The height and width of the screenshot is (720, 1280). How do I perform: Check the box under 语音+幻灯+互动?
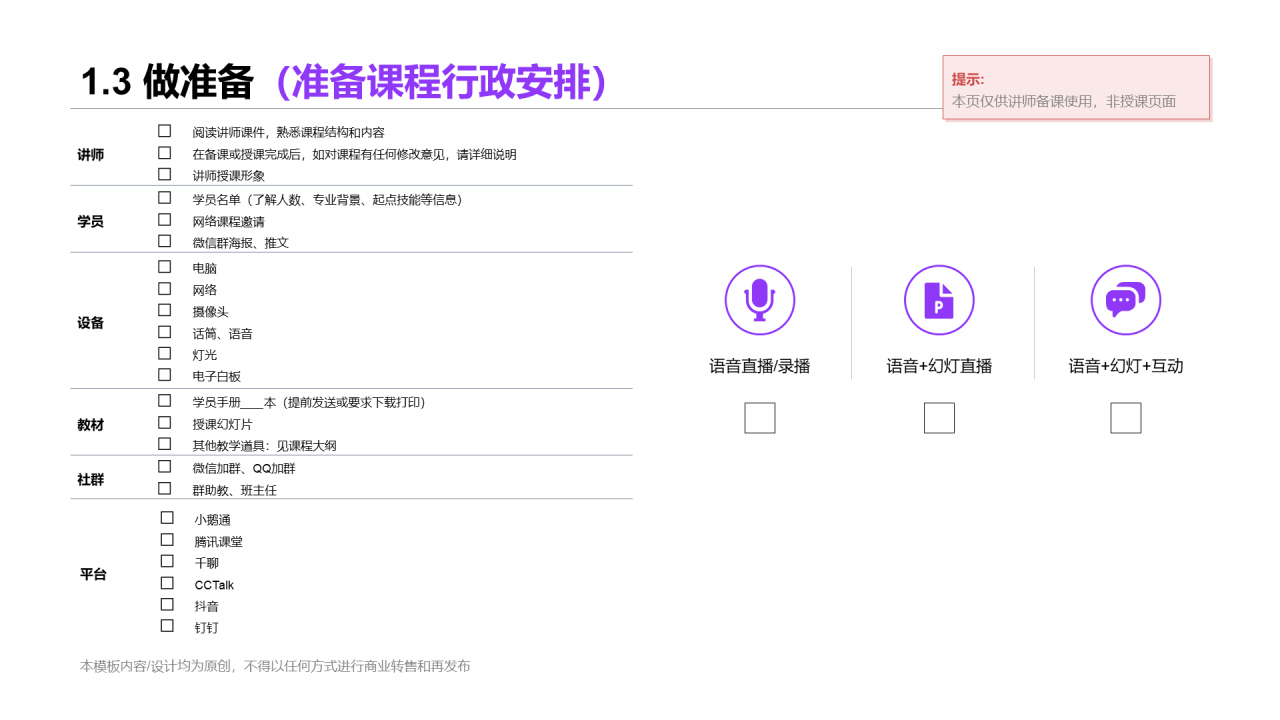[1126, 418]
